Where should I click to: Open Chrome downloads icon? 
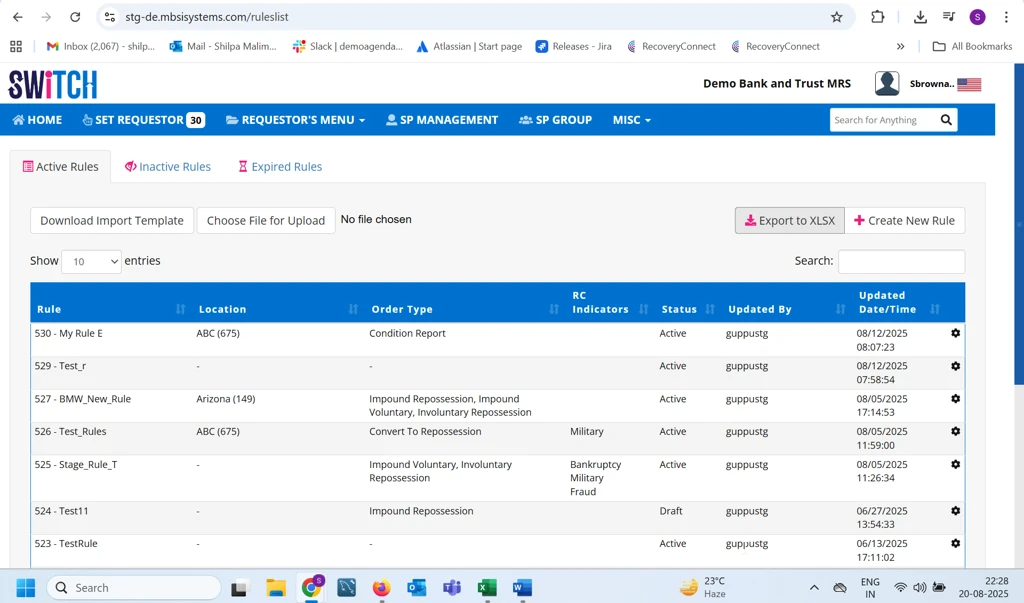[920, 17]
